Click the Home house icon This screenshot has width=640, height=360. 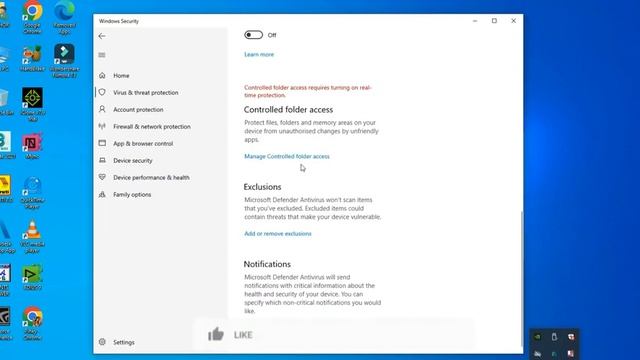tap(102, 76)
